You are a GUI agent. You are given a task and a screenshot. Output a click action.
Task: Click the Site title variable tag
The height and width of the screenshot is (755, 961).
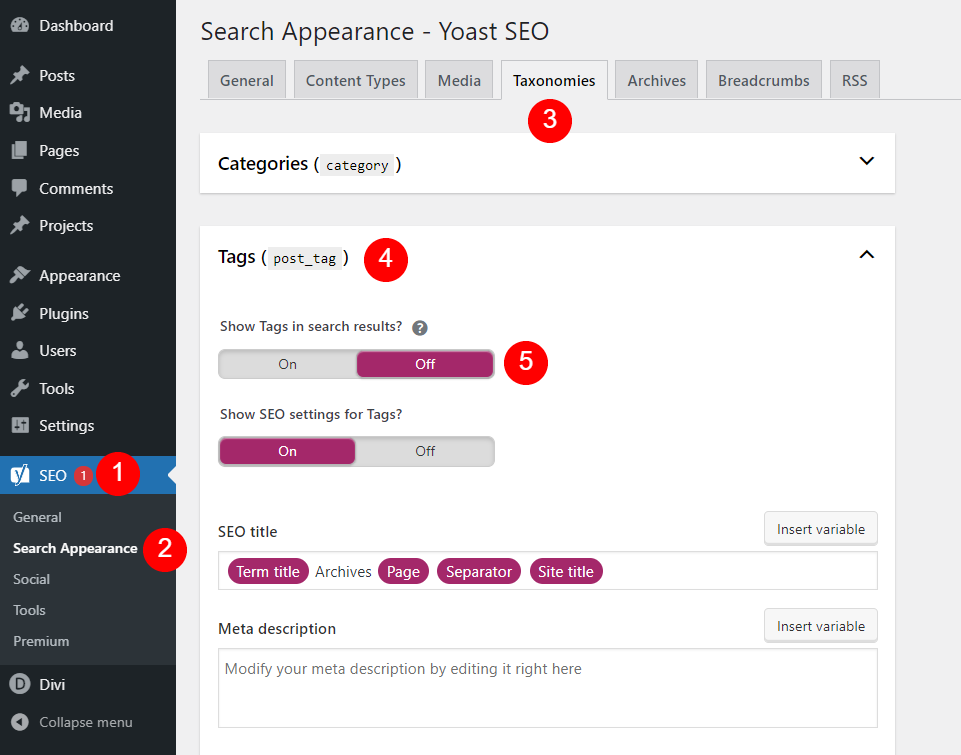[x=566, y=571]
